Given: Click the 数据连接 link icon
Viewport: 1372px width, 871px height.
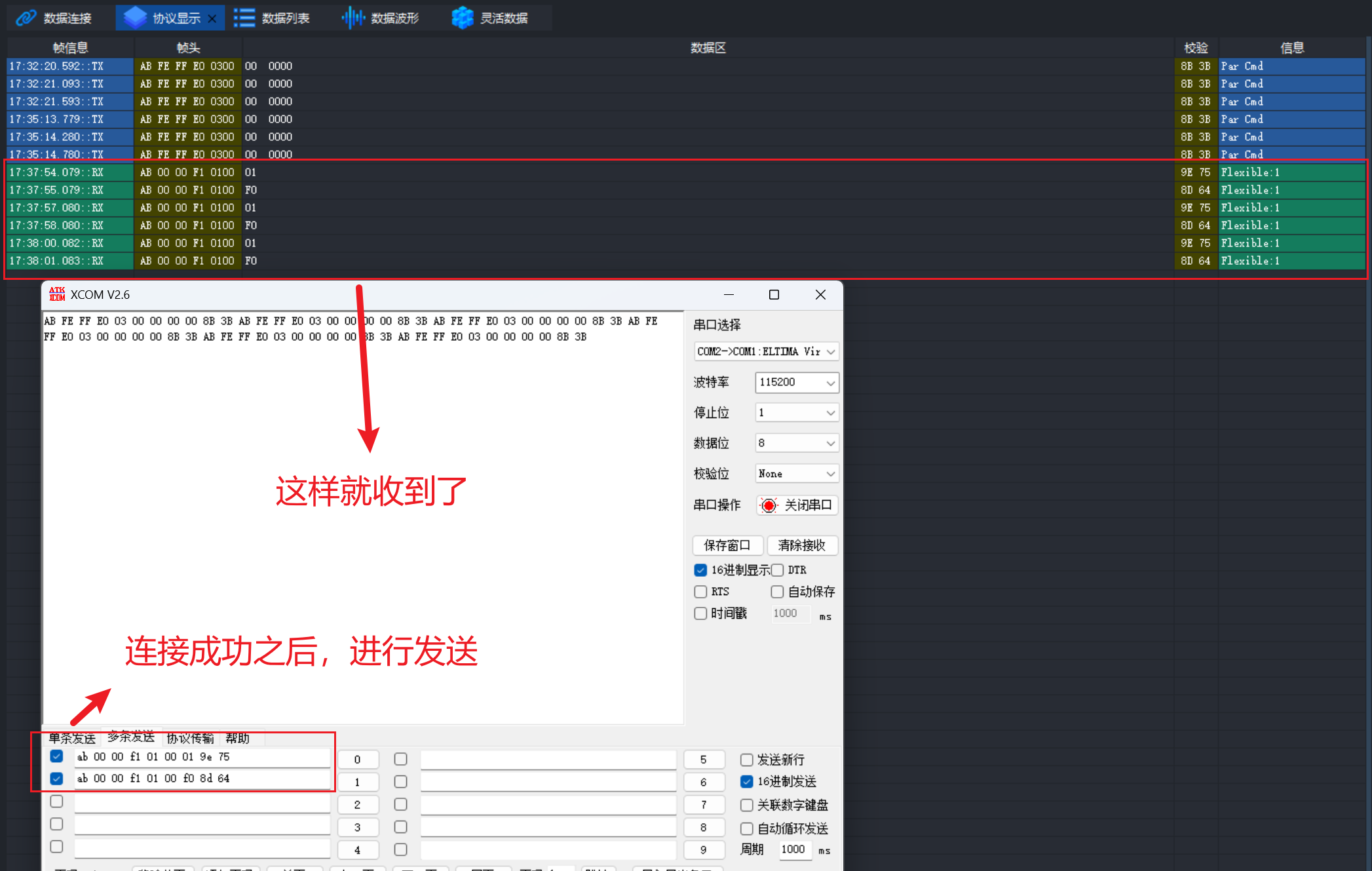Looking at the screenshot, I should tap(26, 18).
